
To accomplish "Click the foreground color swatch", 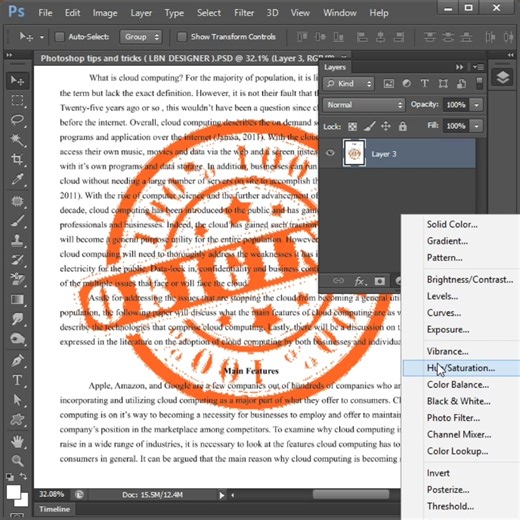I will click(13, 492).
